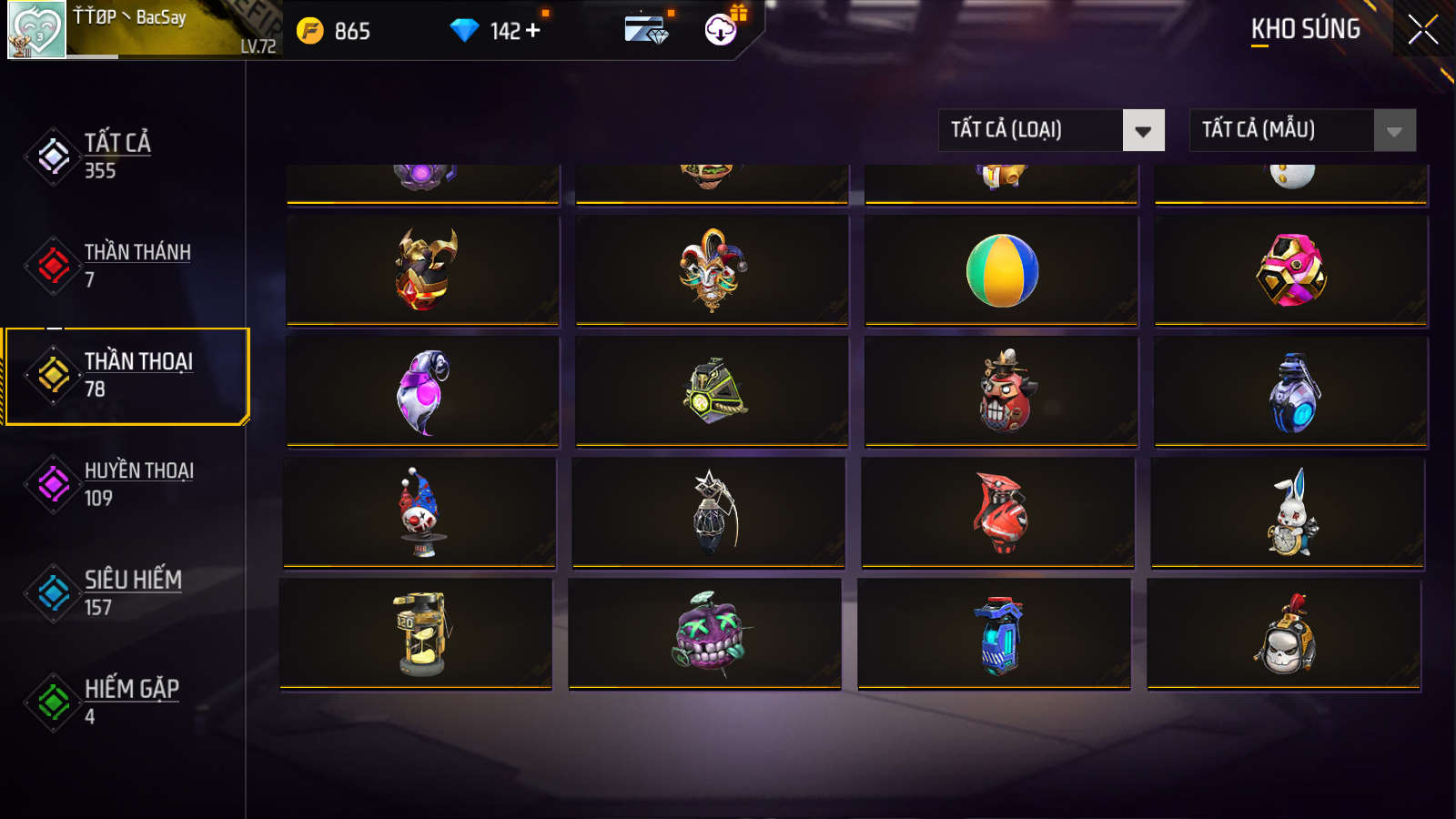Pick the hourglass grenade skin
1456x819 pixels.
416,633
